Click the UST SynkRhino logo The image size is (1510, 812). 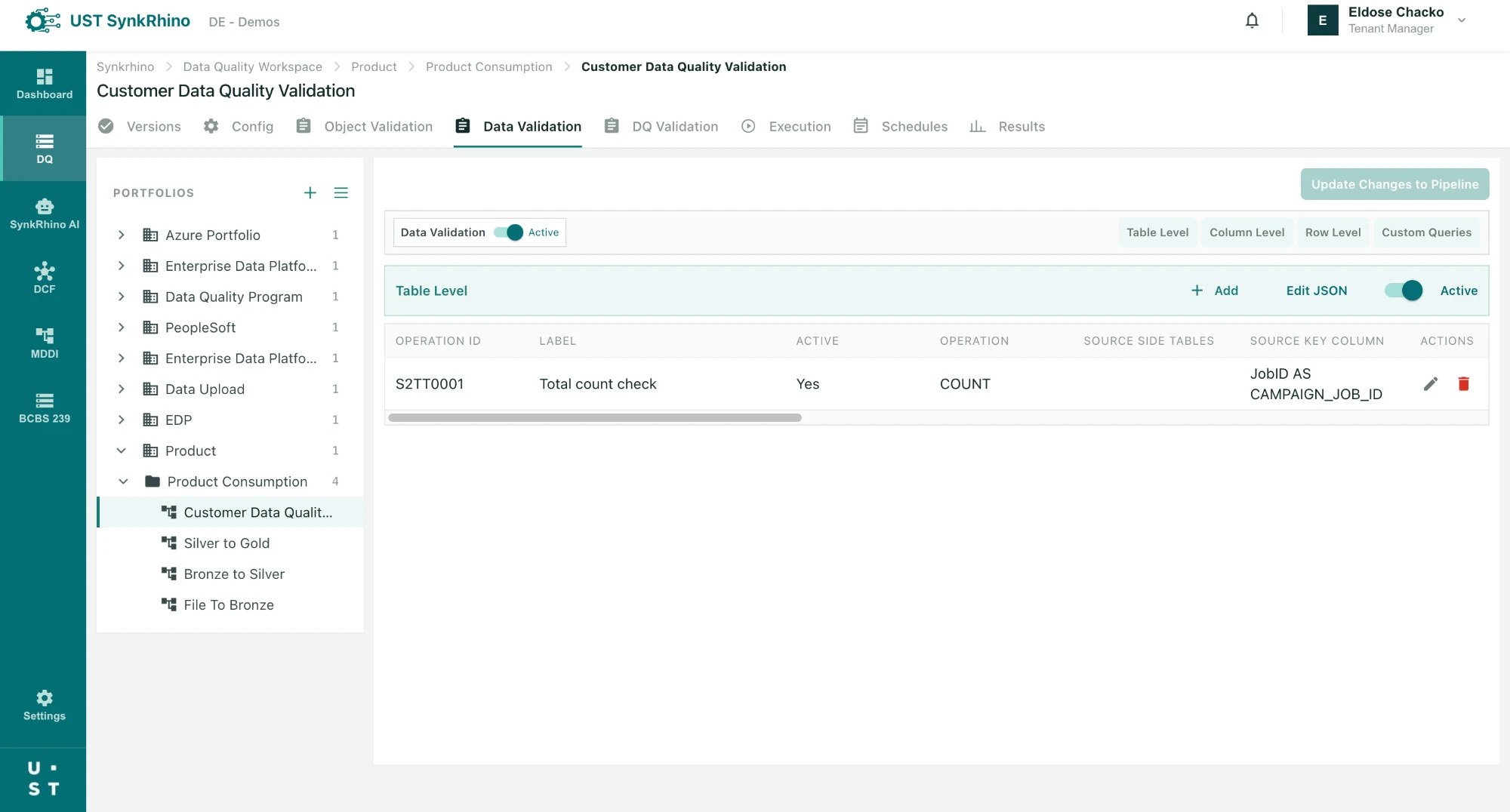coord(107,21)
